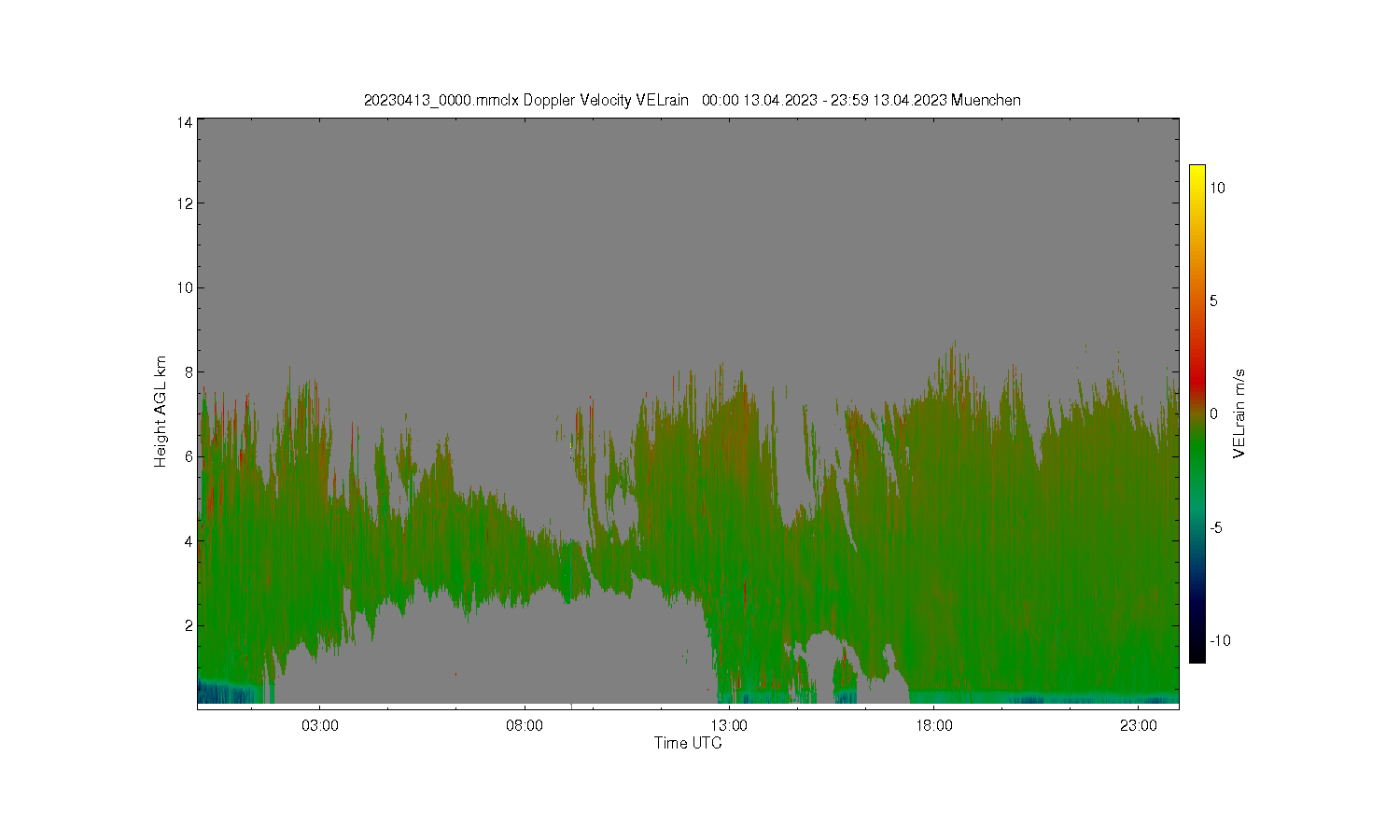The image size is (1400, 840).
Task: Click the colorbar label '-5'
Action: [x=1216, y=527]
